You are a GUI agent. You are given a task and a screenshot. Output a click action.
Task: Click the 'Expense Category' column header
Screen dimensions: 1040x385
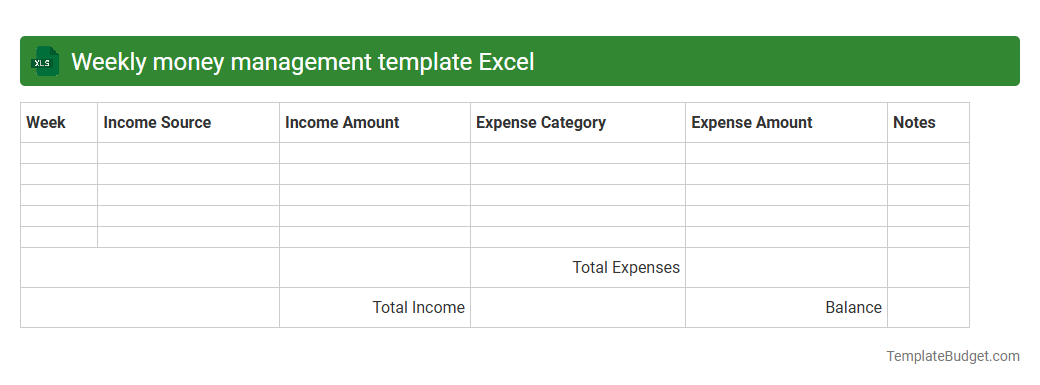[x=578, y=122]
